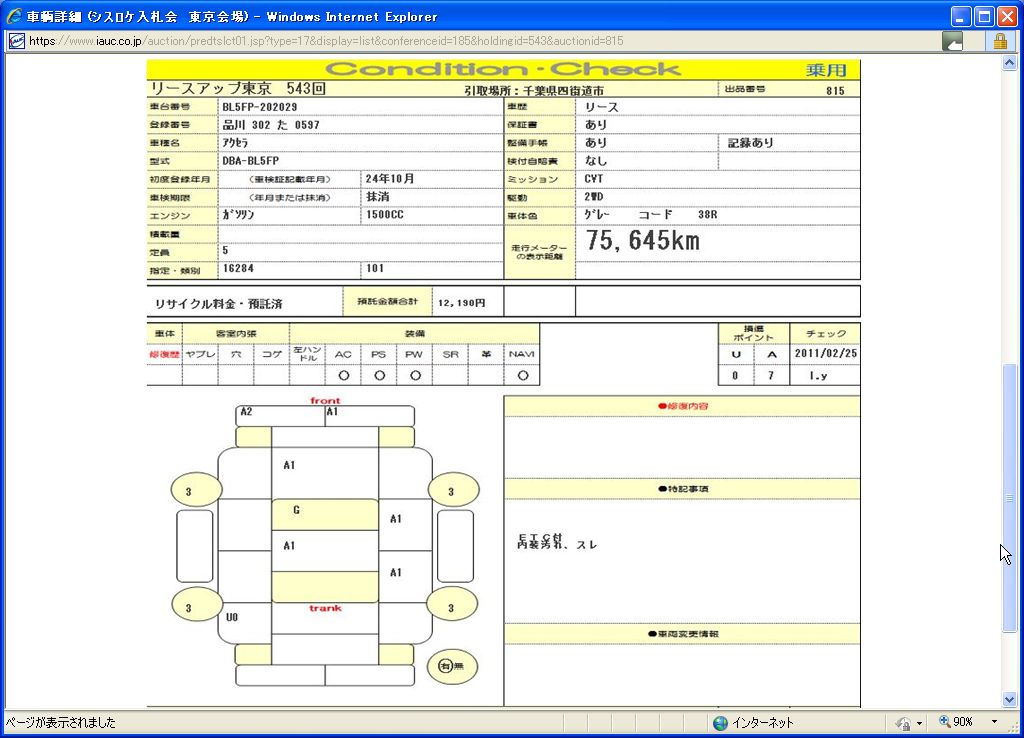Open the zoom level dropdown arrow

(994, 722)
